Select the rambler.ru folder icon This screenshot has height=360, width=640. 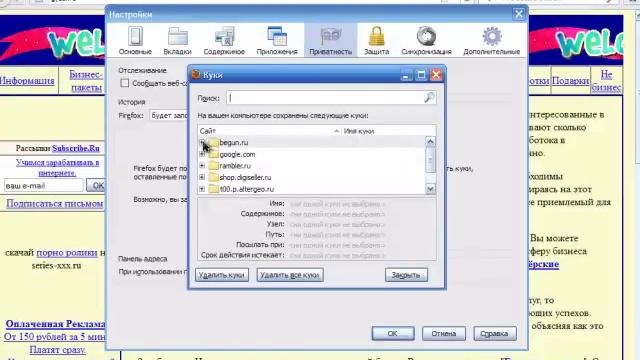213,166
